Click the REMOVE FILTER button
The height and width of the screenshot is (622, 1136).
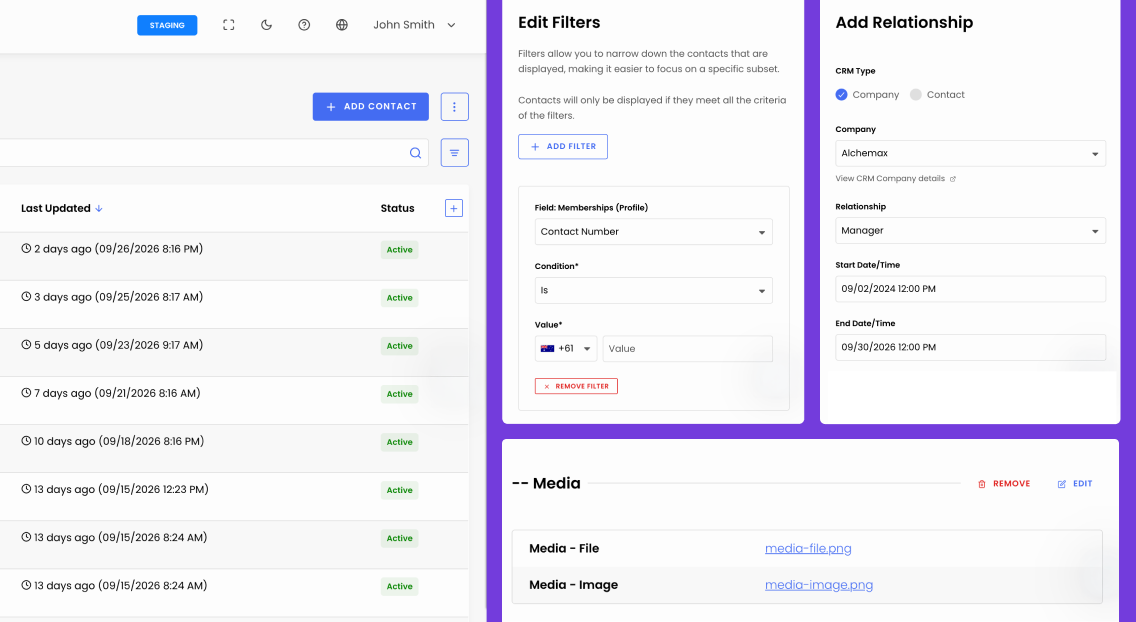(577, 386)
